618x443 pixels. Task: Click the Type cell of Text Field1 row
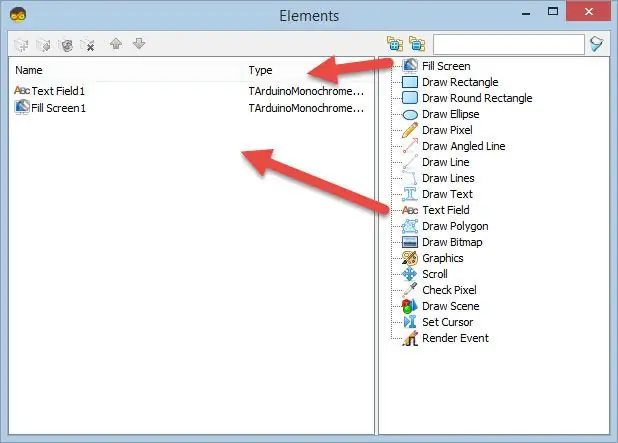[306, 91]
